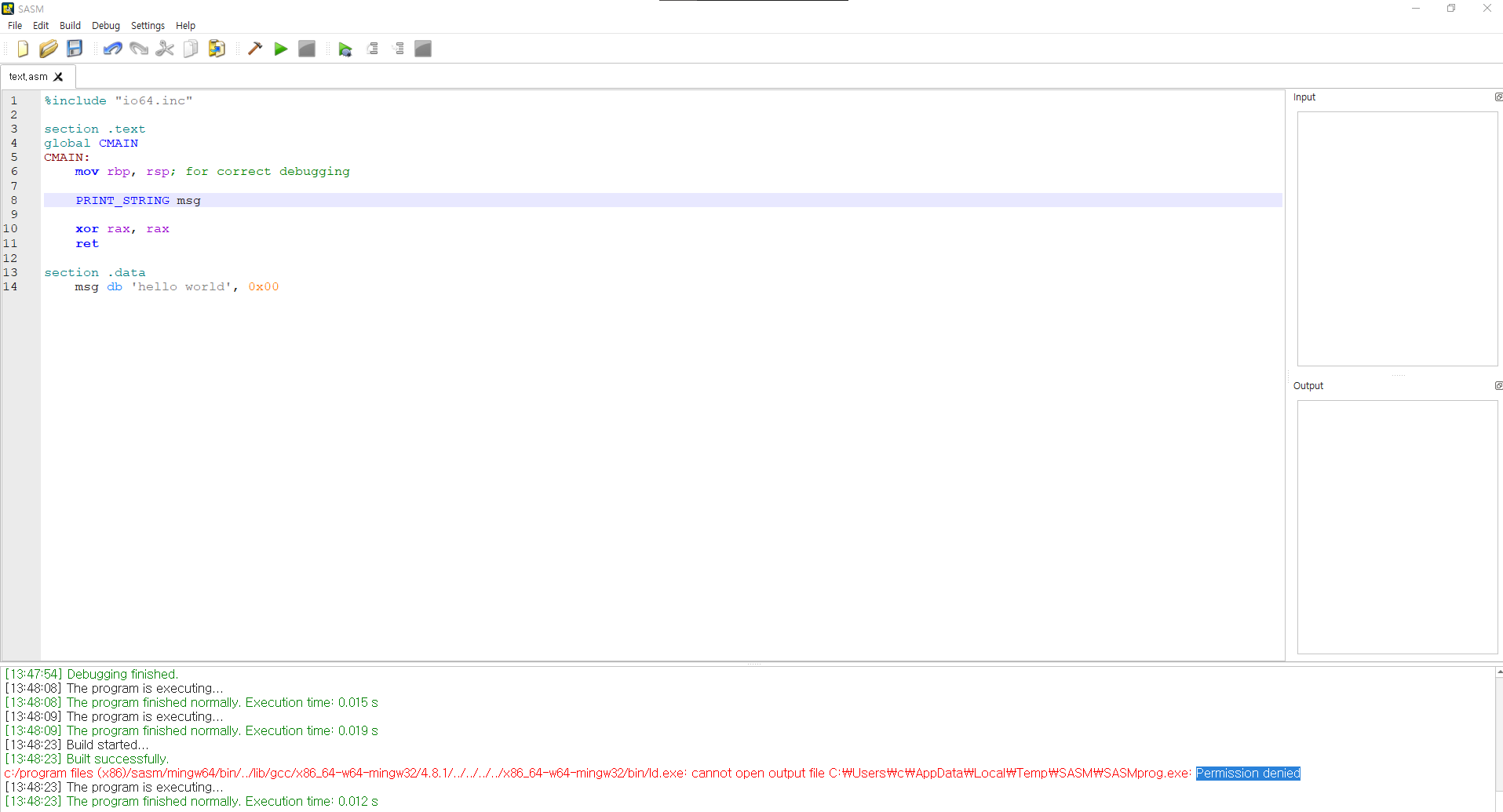Screen dimensions: 1503x812
Task: Start debugging with the bug icon
Action: point(345,49)
